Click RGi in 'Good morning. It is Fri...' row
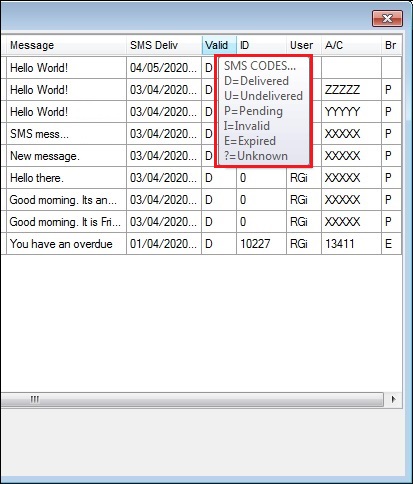The width and height of the screenshot is (413, 484). pyautogui.click(x=304, y=222)
